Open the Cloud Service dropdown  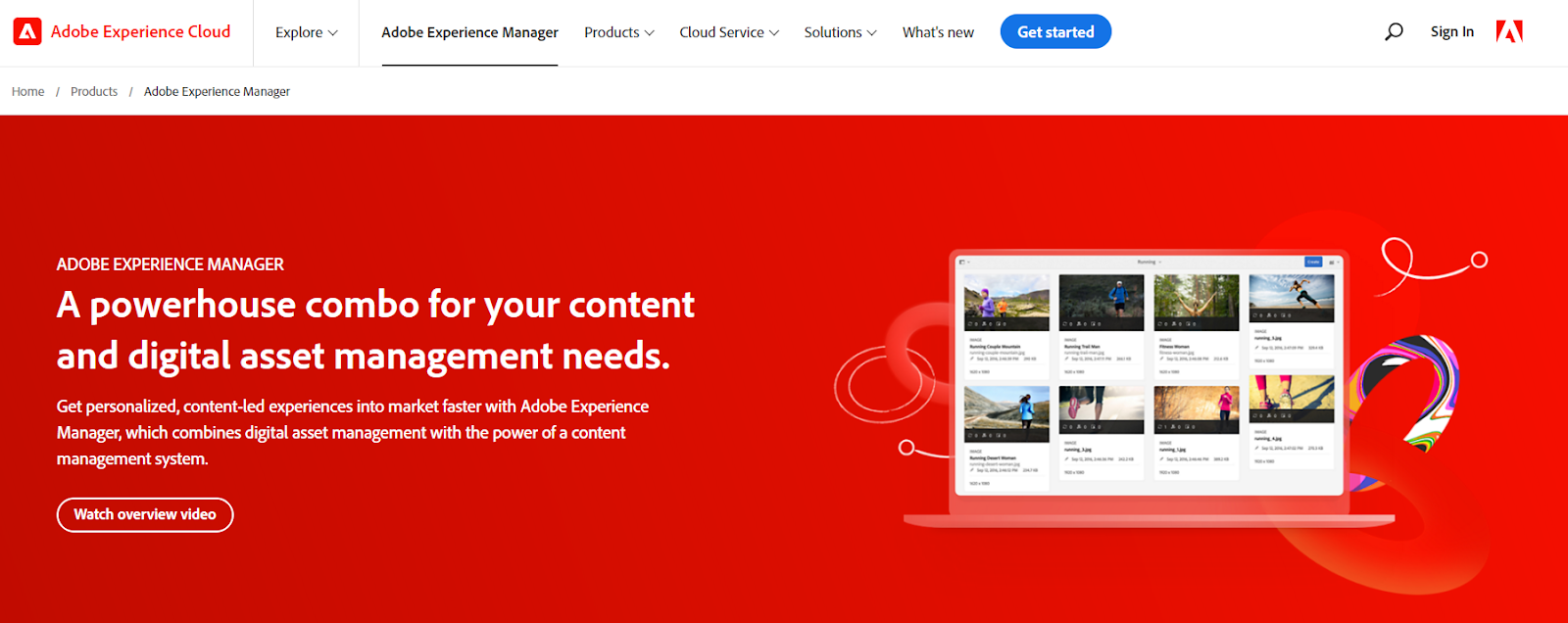[729, 32]
